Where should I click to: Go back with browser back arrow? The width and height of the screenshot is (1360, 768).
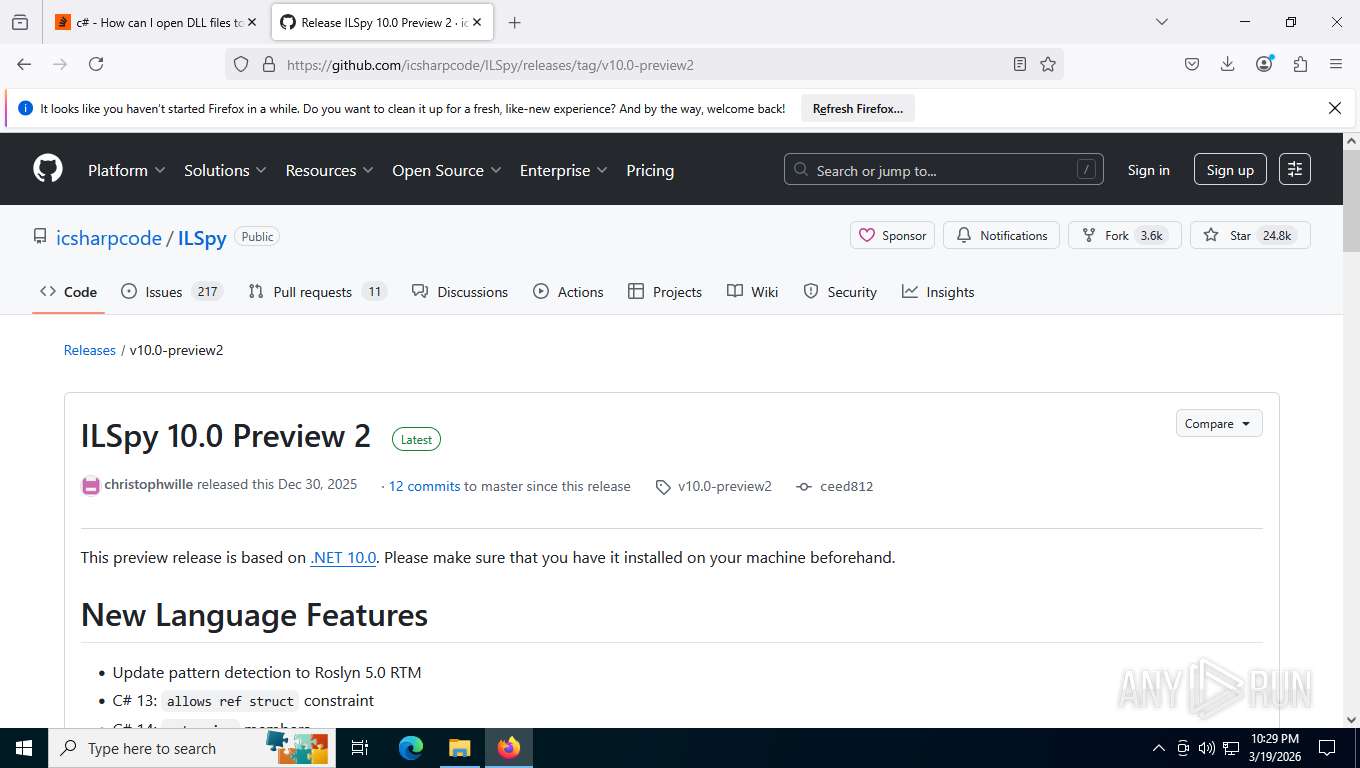(24, 64)
